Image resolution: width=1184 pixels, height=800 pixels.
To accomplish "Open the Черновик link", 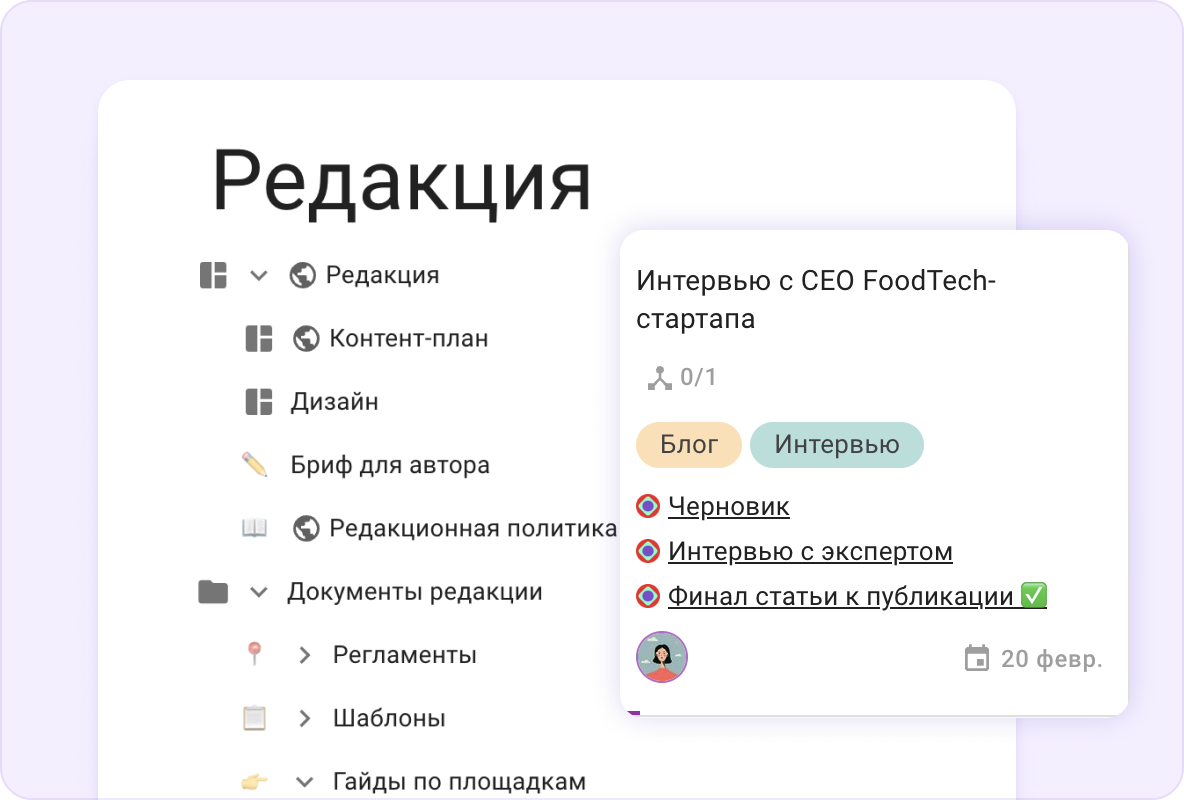I will click(728, 507).
